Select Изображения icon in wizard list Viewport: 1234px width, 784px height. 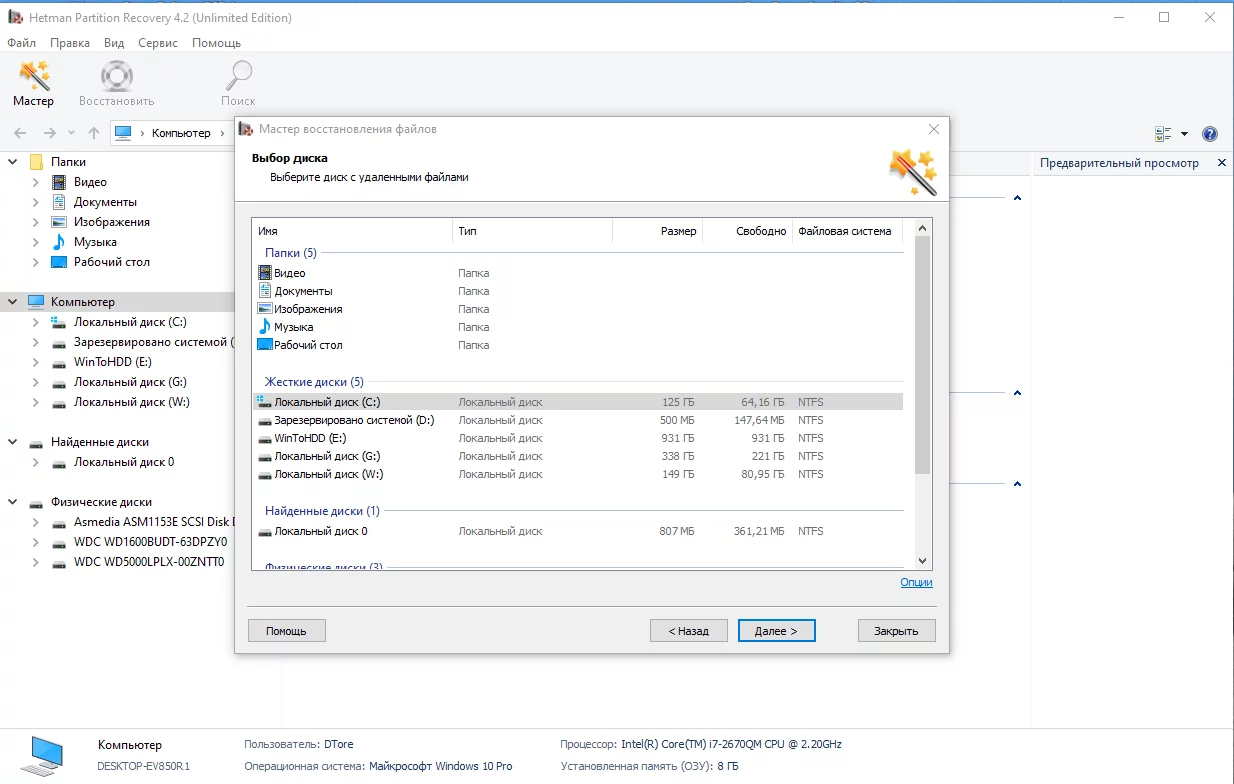coord(265,309)
